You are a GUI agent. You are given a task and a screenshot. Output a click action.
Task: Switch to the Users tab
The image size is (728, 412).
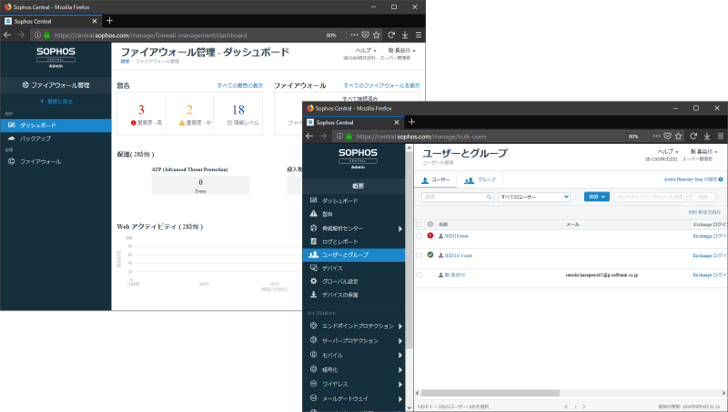click(436, 180)
